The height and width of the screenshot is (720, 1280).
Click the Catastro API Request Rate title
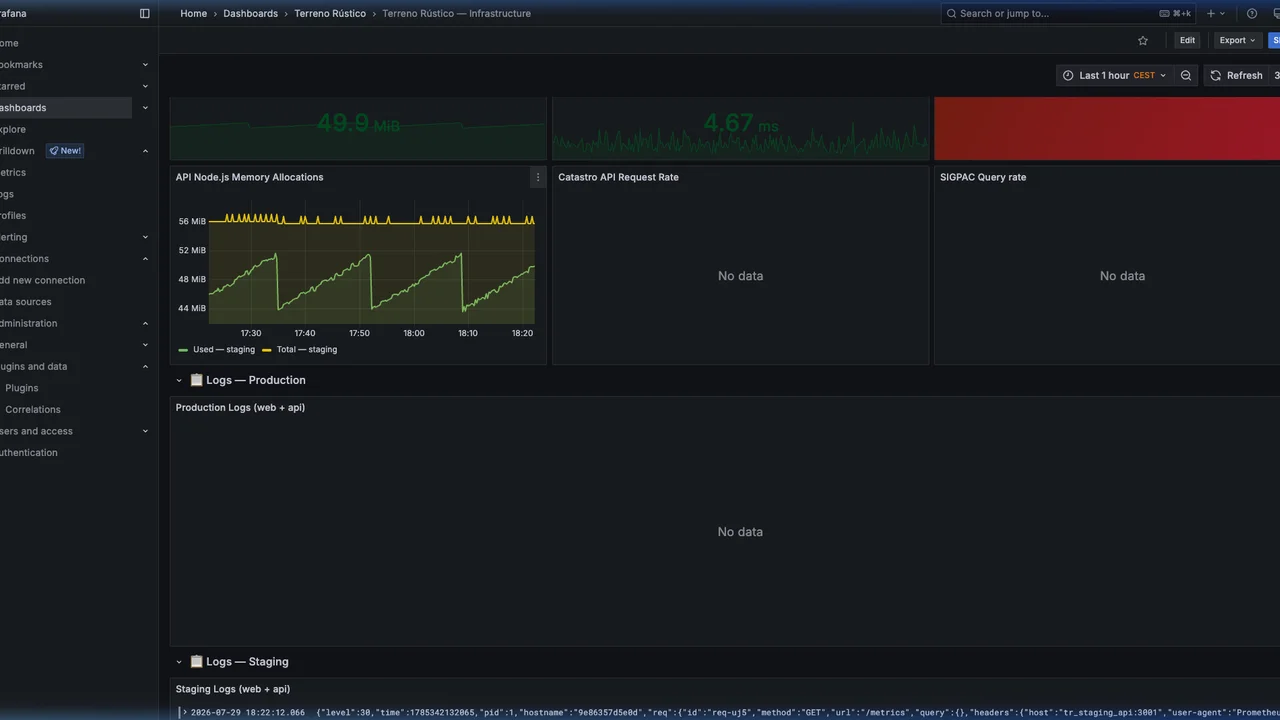(618, 178)
